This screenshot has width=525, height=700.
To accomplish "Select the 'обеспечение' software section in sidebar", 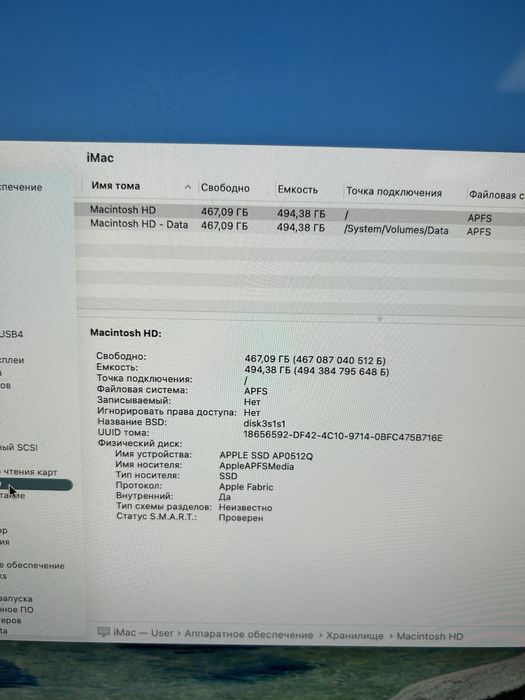I will [32, 565].
